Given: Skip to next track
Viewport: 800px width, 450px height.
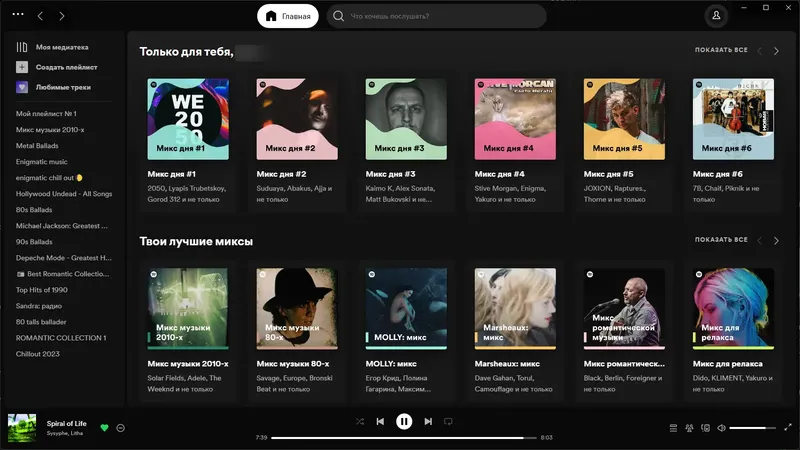Looking at the screenshot, I should [428, 421].
